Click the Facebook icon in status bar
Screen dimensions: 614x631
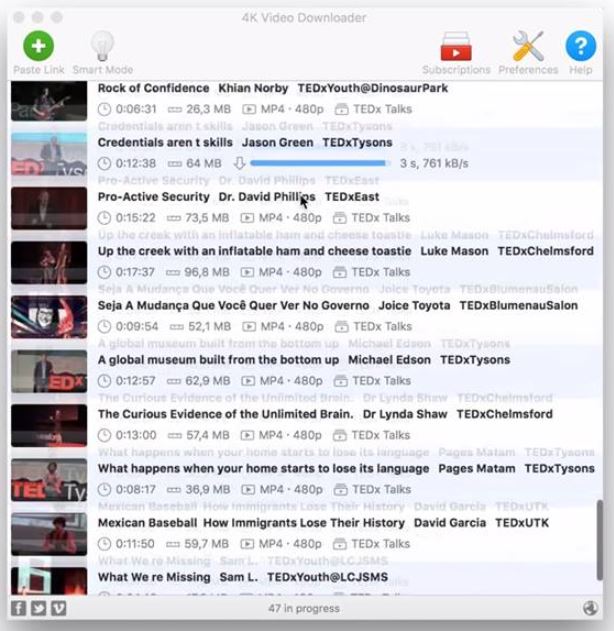(x=18, y=608)
